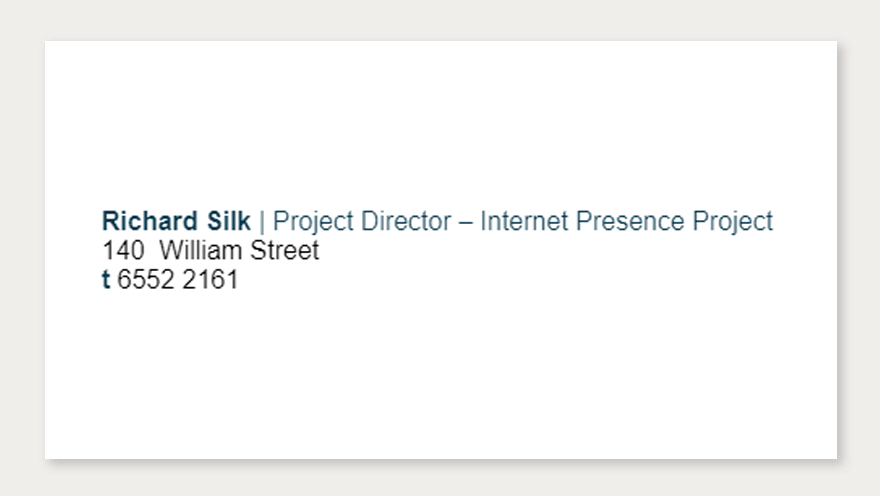Click the double space between 140 and William

pos(152,250)
